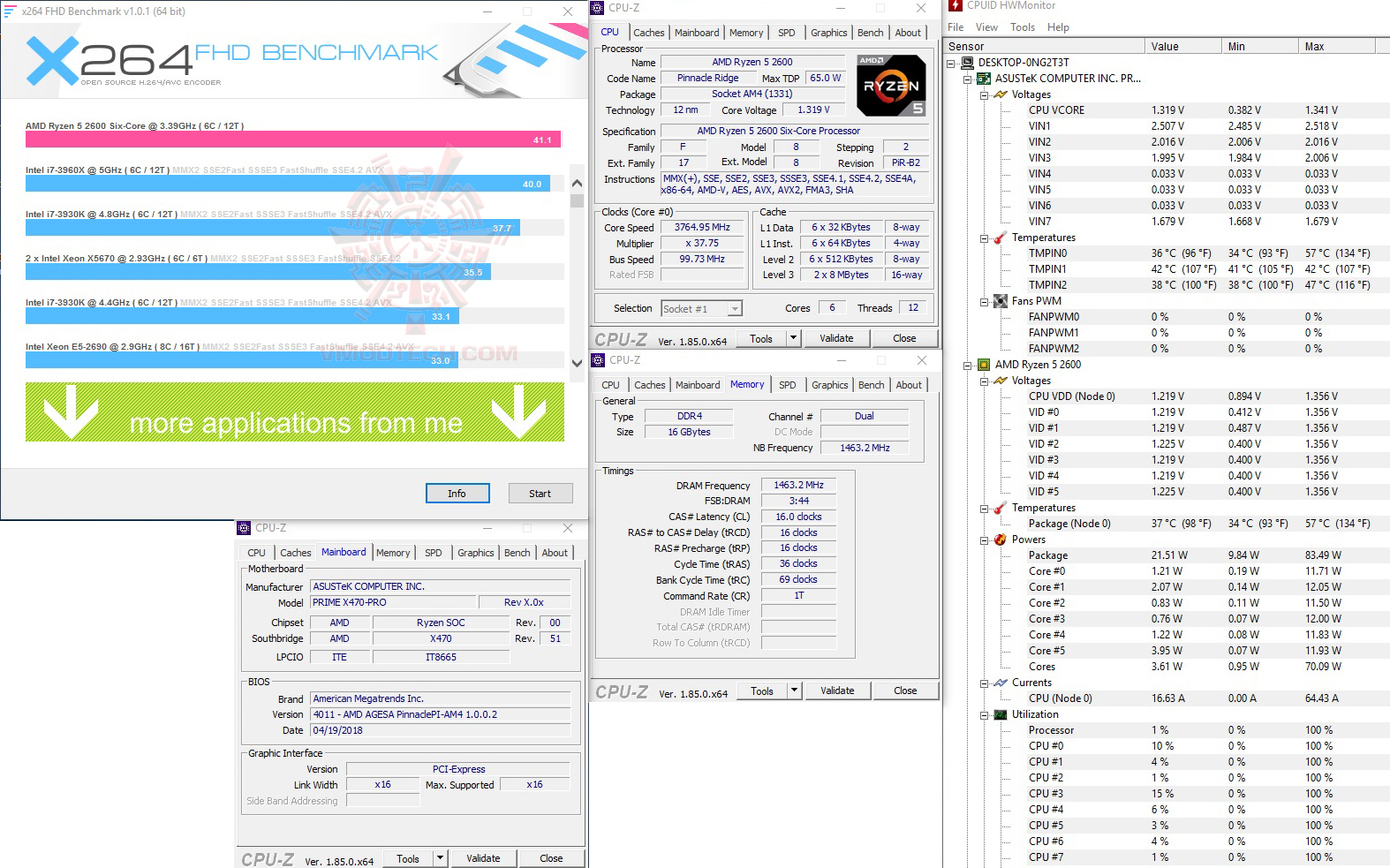
Task: Open the Tools arrow menu in CPU-Z Memory timings window
Action: coord(794,691)
